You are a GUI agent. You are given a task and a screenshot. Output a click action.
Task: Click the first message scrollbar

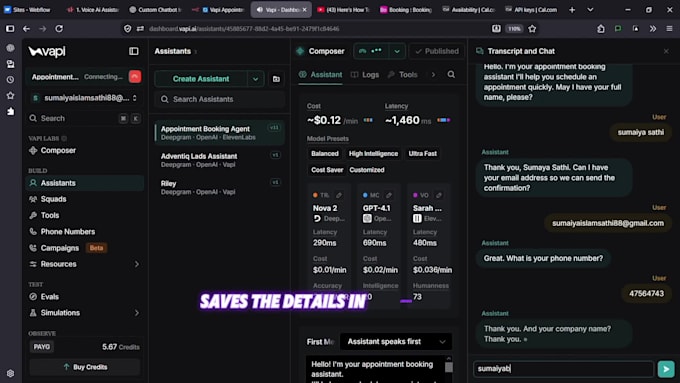pos(449,367)
